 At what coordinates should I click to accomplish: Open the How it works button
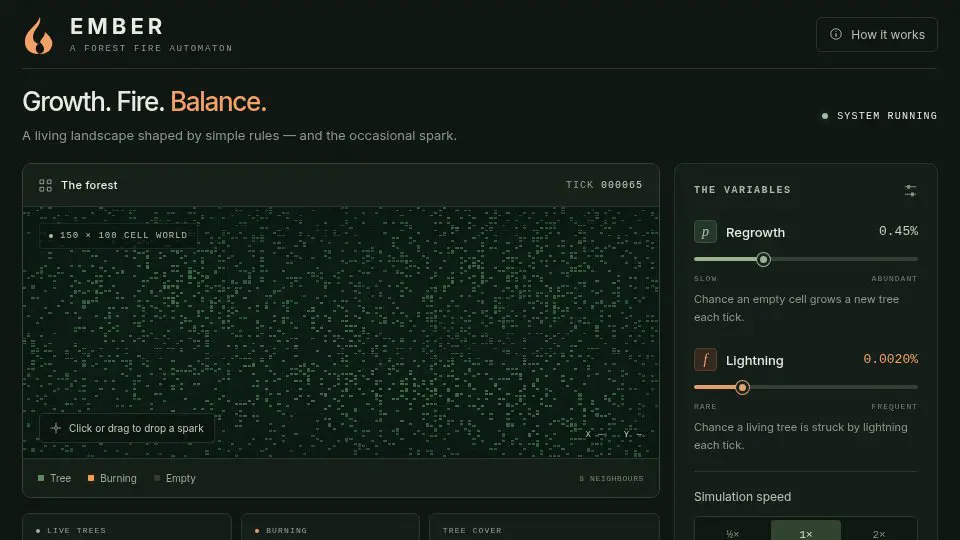coord(876,34)
